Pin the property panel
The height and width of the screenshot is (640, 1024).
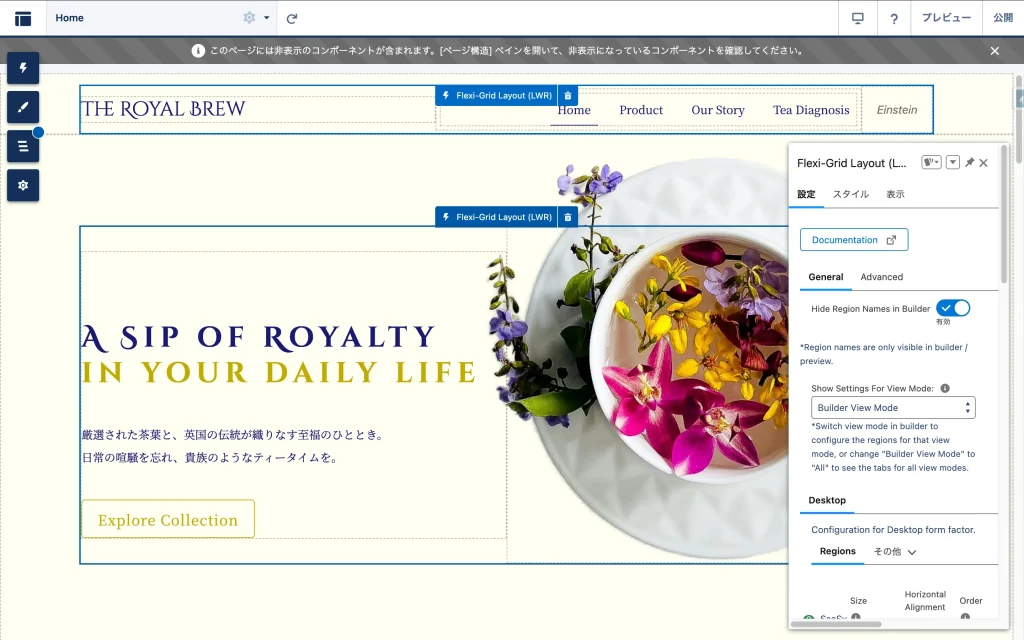click(x=969, y=163)
